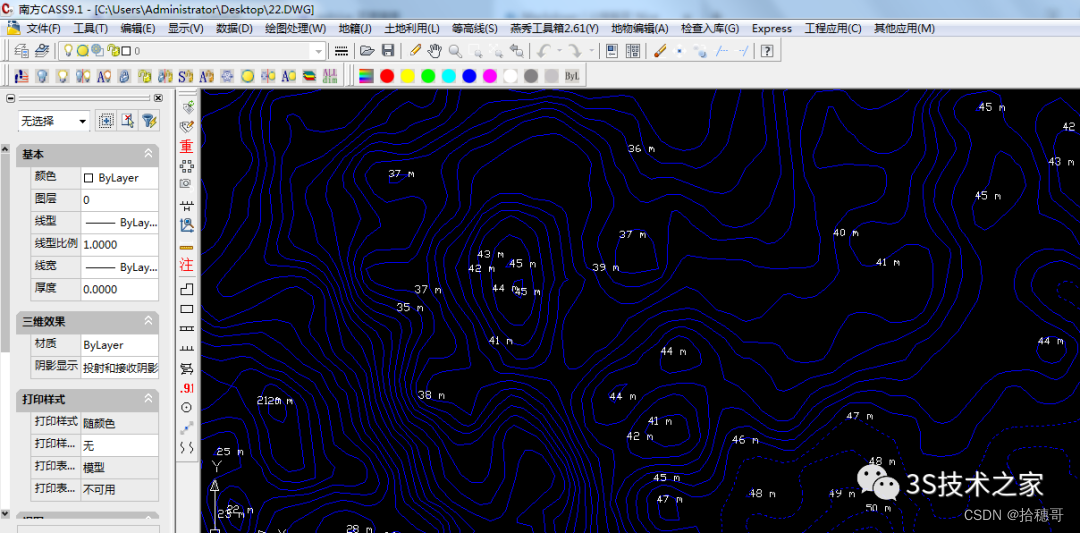Click the redo arrow icon
The image size is (1080, 533).
click(x=574, y=50)
